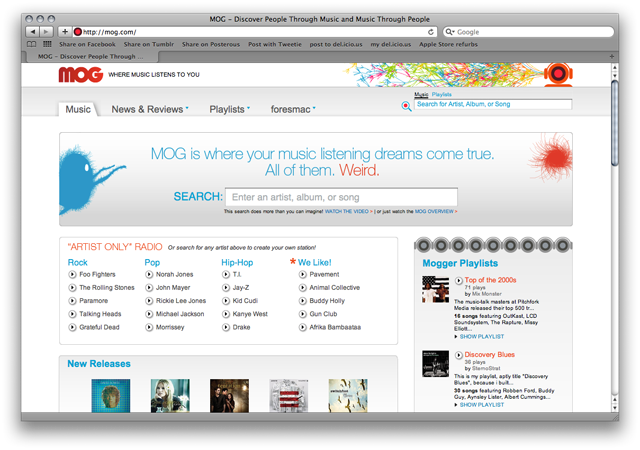Open the foresmac user dropdown menu
The width and height of the screenshot is (640, 450).
[x=293, y=109]
